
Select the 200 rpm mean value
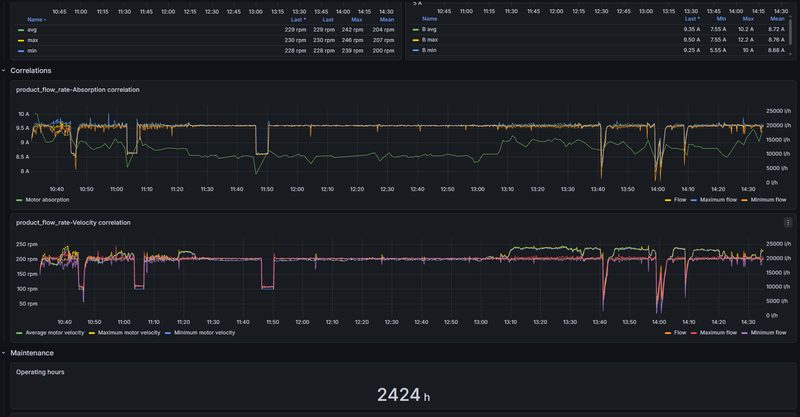[x=383, y=51]
